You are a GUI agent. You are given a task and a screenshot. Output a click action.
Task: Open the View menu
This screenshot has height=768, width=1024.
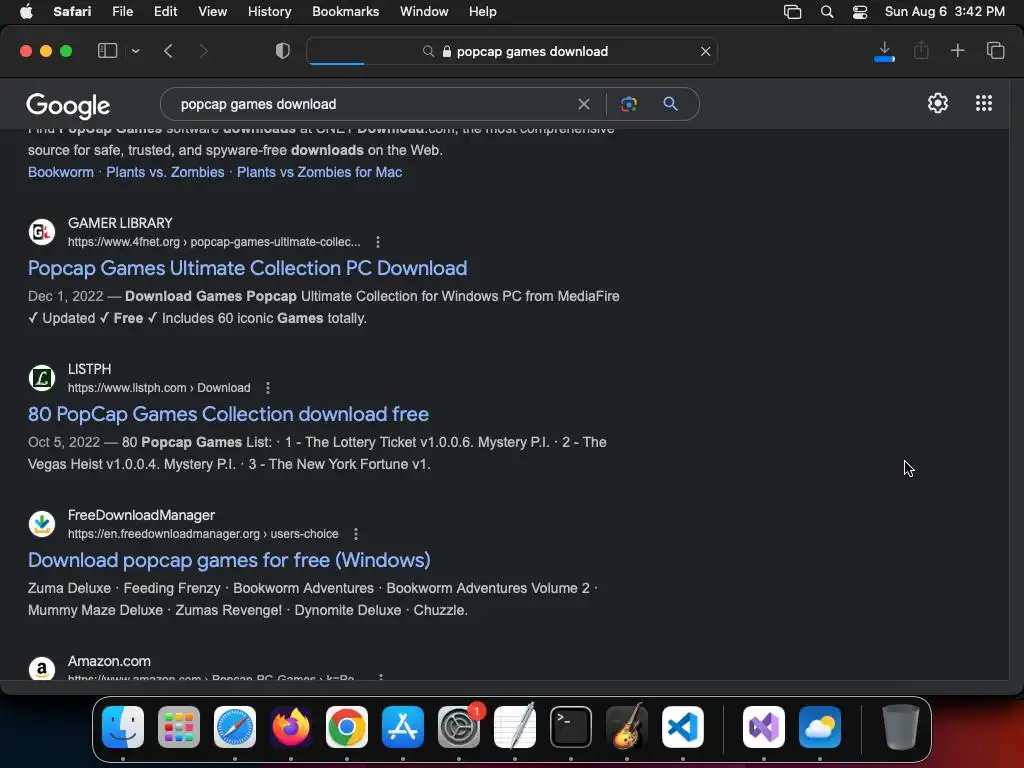click(212, 12)
